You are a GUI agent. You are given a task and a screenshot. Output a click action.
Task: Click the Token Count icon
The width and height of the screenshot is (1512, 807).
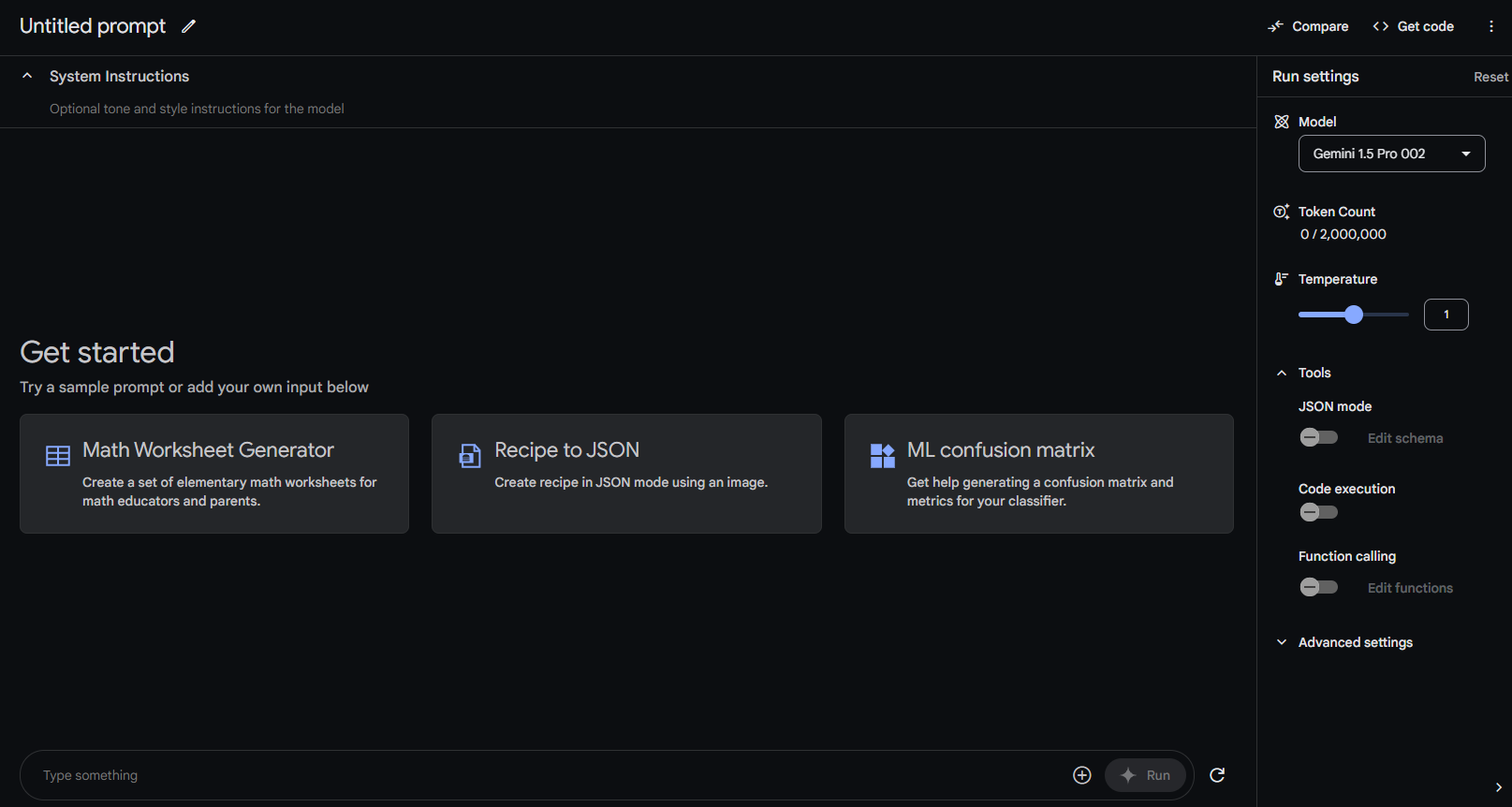pyautogui.click(x=1282, y=212)
